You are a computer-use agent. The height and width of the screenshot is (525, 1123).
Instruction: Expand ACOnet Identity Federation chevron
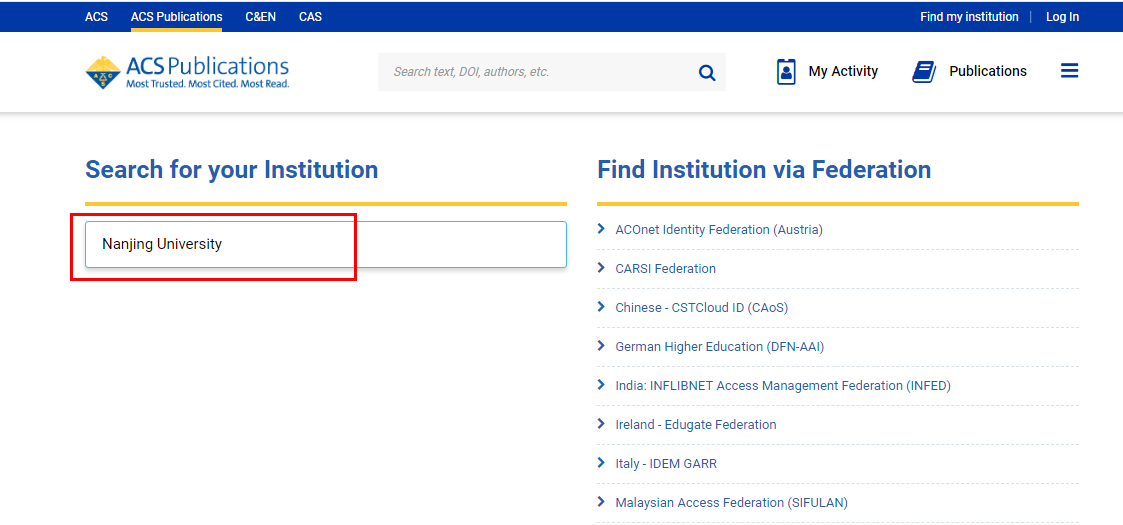(x=601, y=229)
